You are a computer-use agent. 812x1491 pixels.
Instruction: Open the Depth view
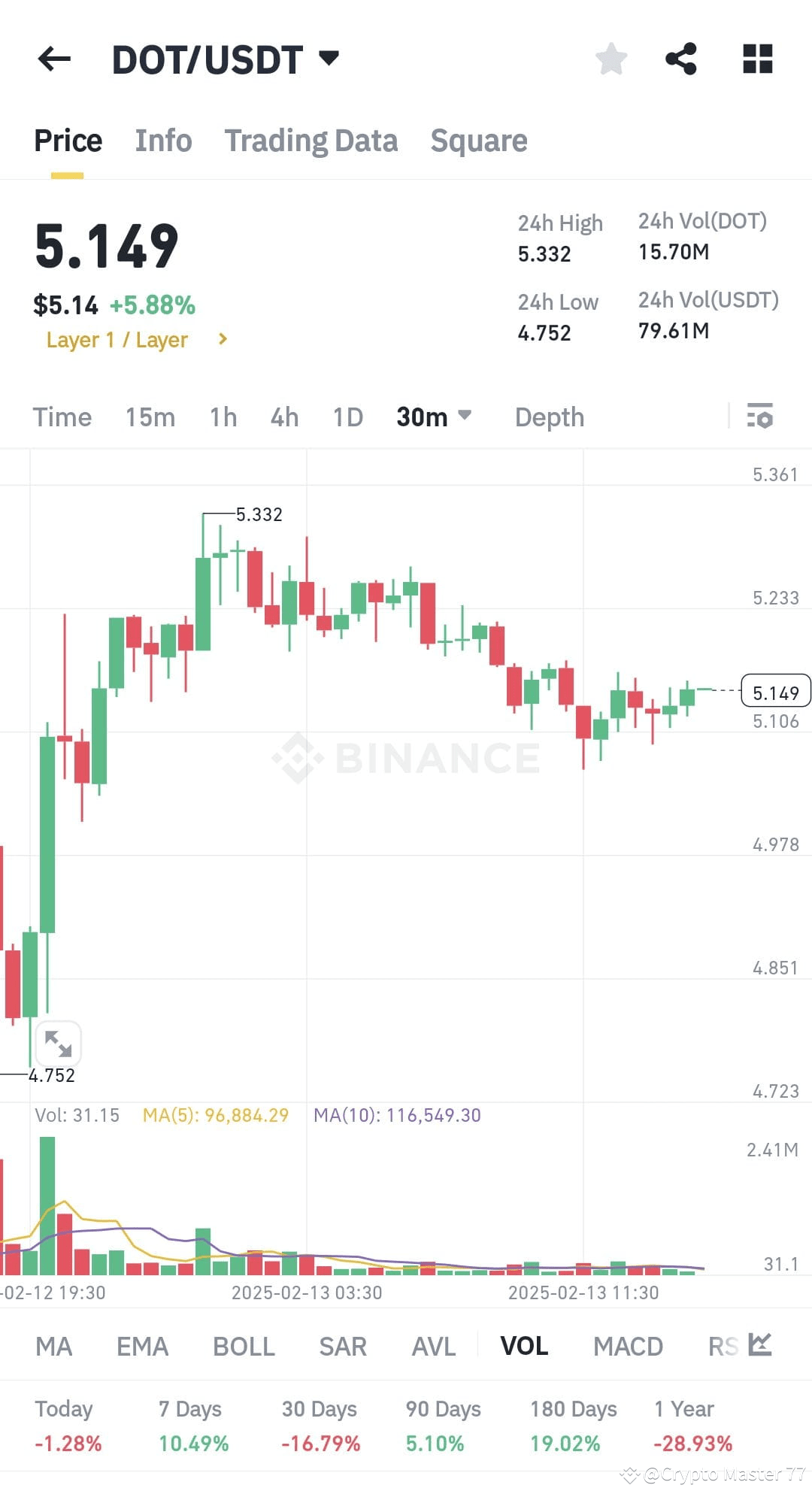point(549,417)
